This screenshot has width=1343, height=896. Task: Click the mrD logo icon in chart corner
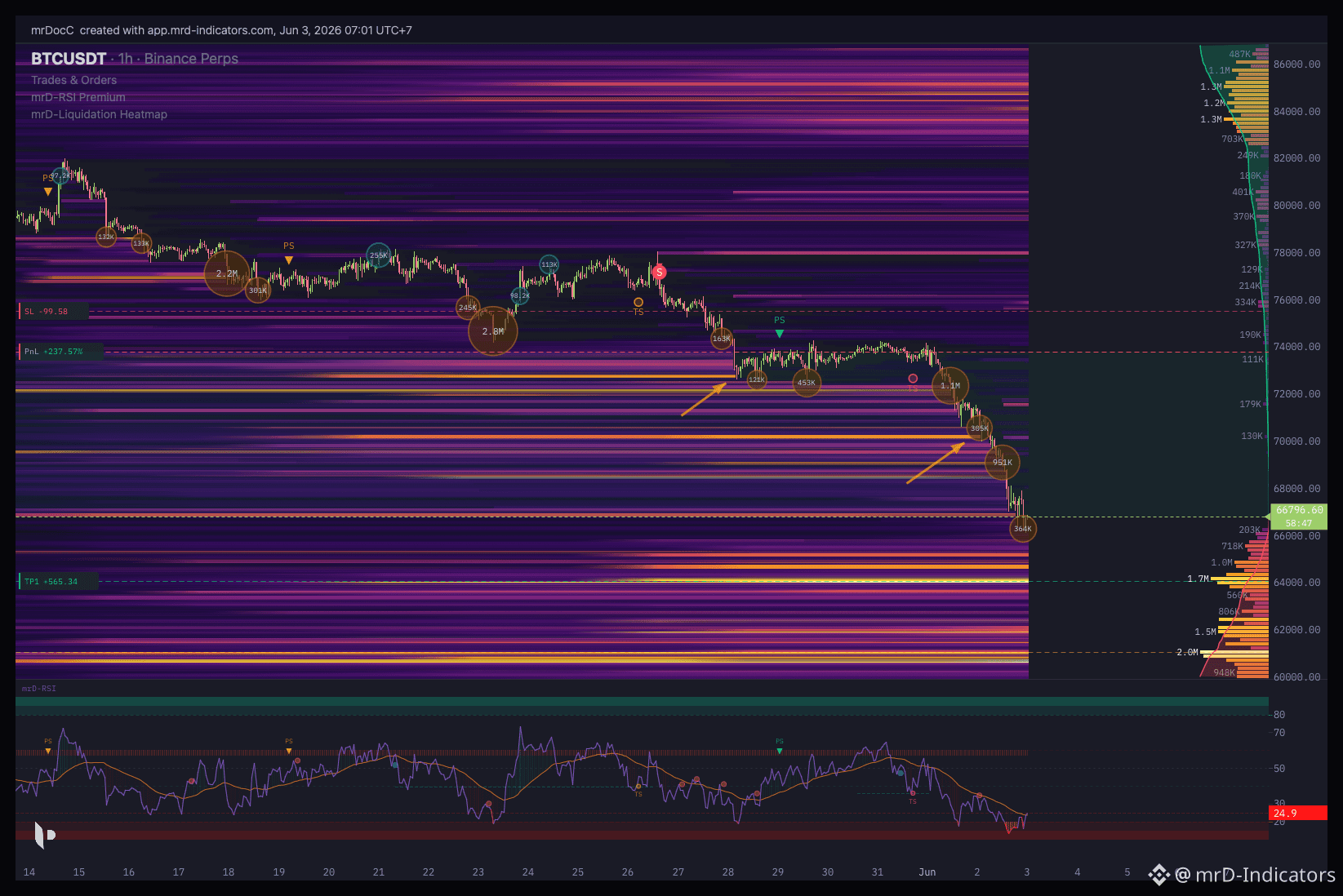click(44, 835)
